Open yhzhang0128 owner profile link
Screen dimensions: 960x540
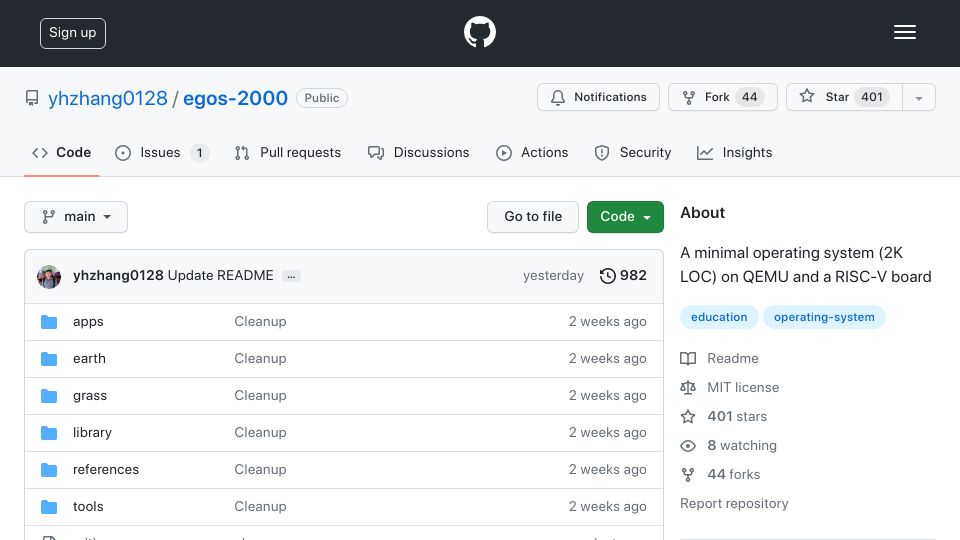click(x=108, y=98)
